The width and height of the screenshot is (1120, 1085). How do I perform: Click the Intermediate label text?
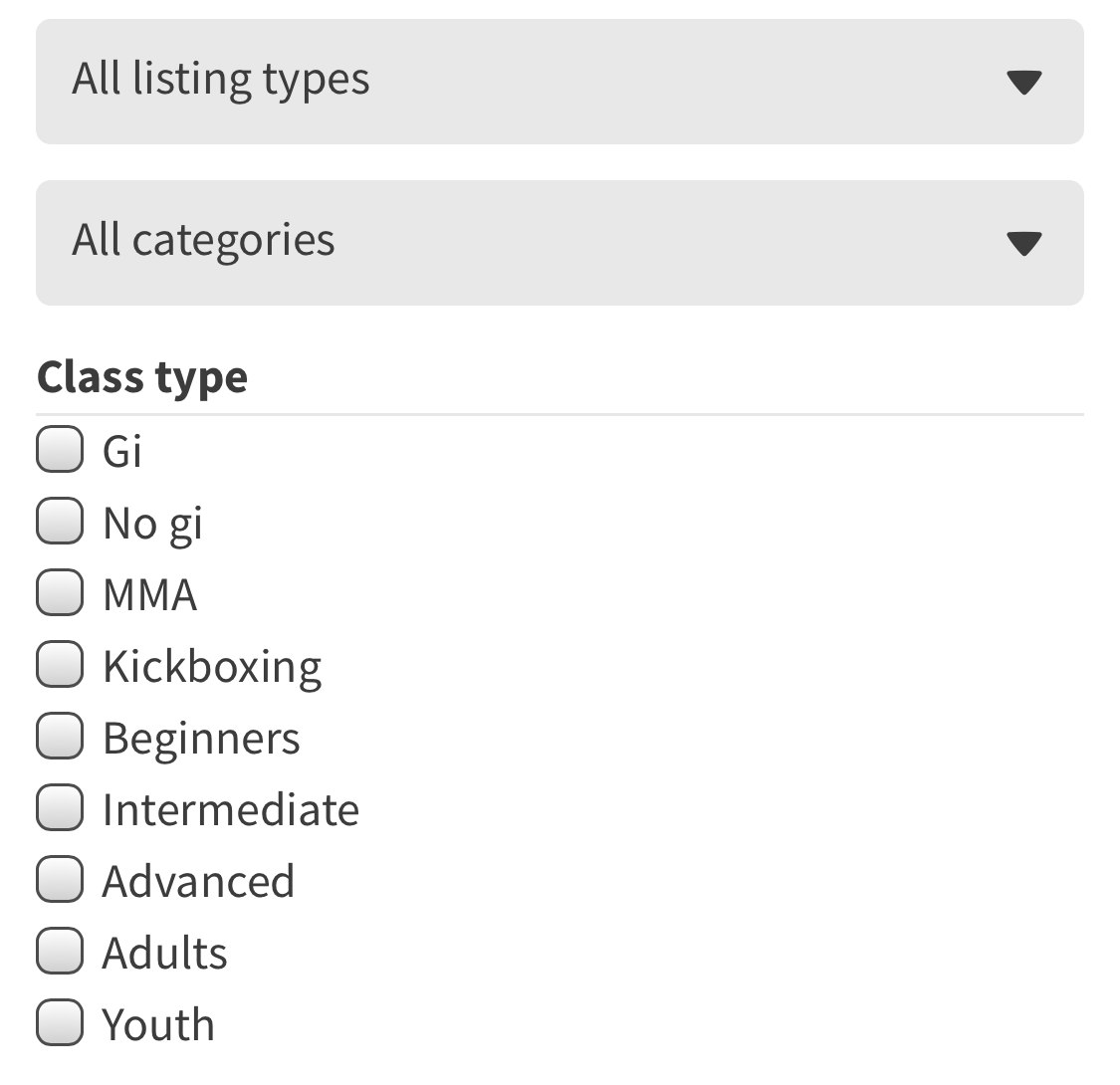[230, 810]
